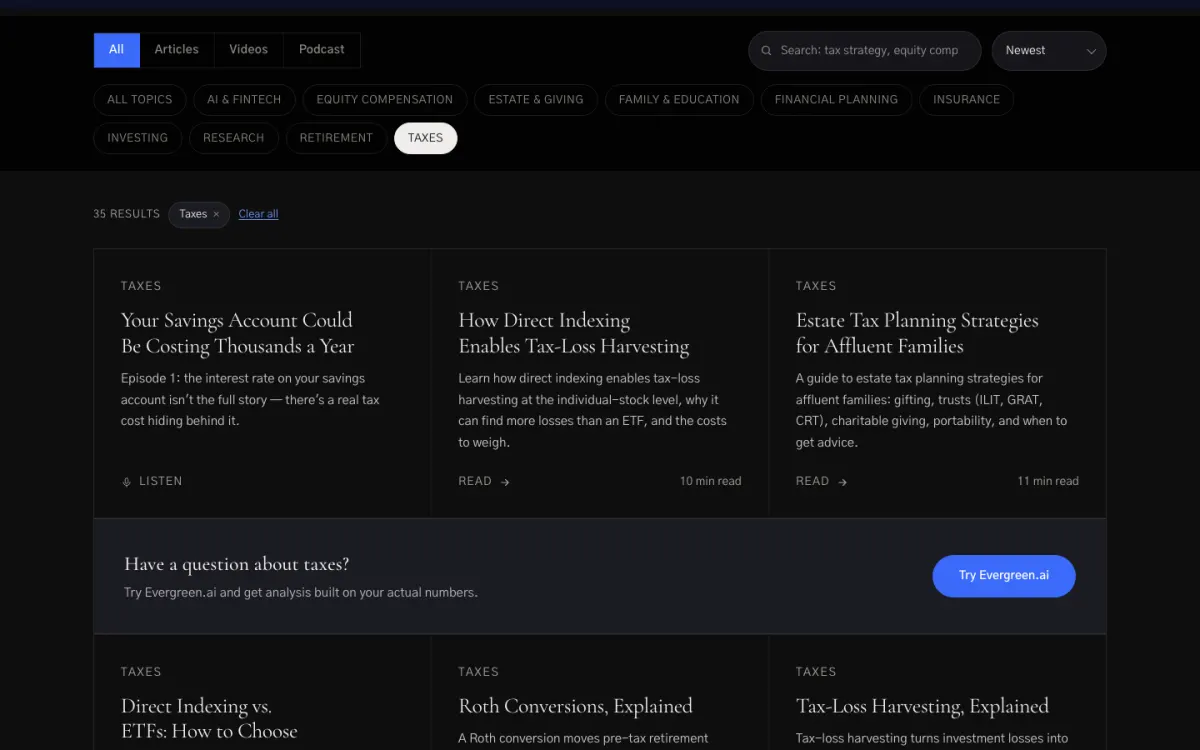Filter by FINANCIAL PLANNING topic
This screenshot has height=750, width=1200.
click(836, 100)
